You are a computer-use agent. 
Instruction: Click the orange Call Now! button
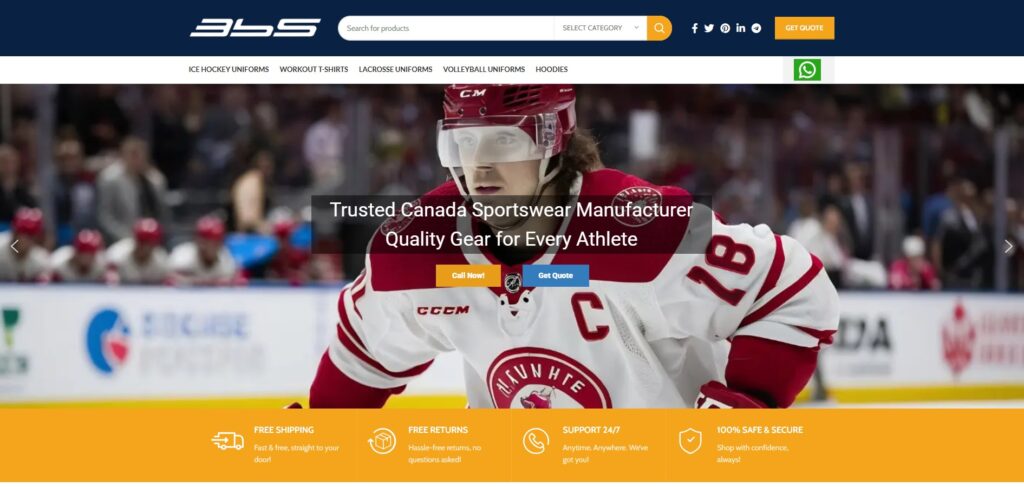468,275
